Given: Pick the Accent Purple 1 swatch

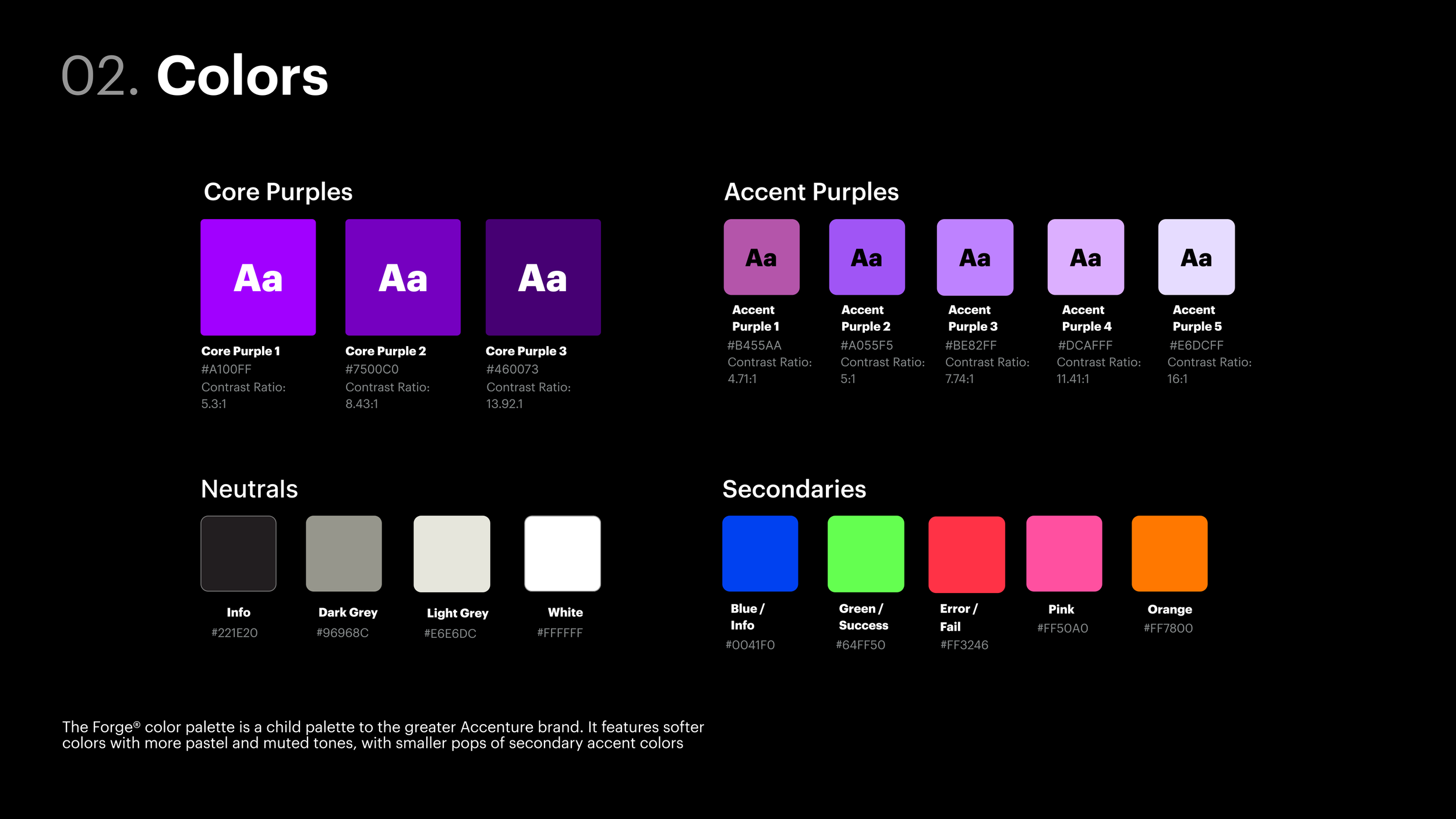Looking at the screenshot, I should [x=762, y=257].
